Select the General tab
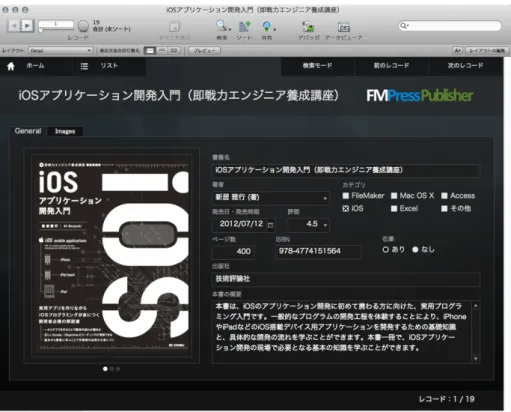The height and width of the screenshot is (412, 511). pos(28,131)
